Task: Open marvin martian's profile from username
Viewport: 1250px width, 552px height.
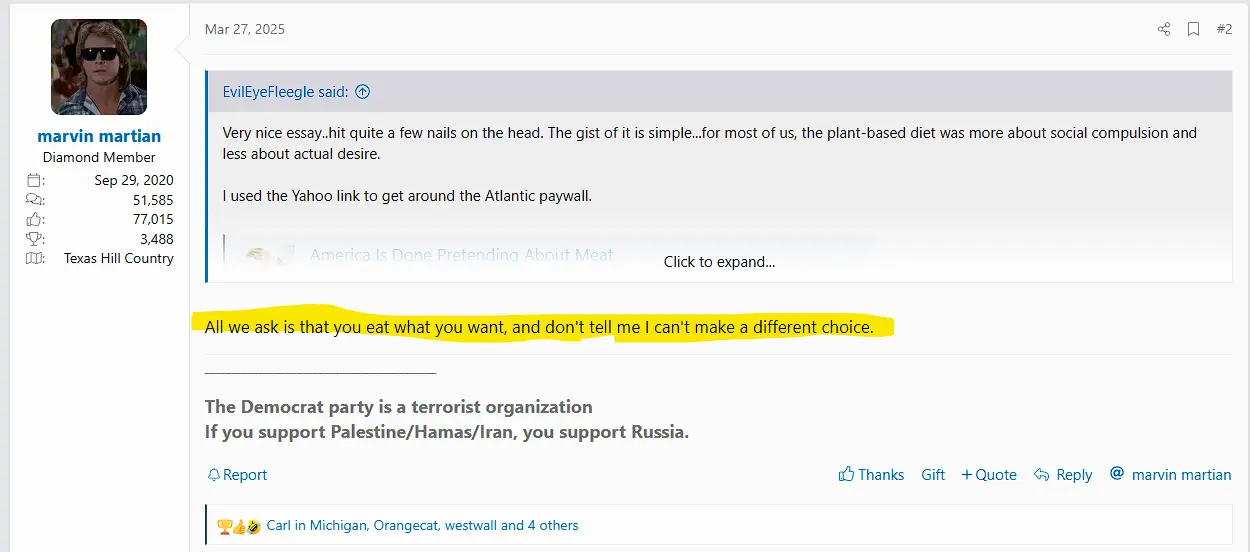Action: coord(99,136)
